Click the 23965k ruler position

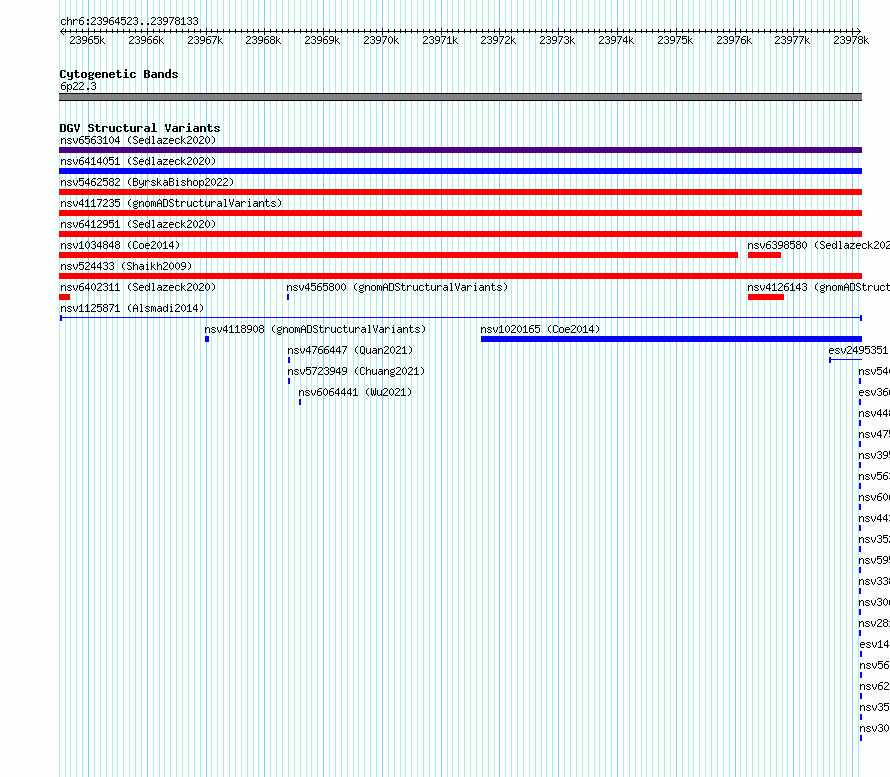coord(87,40)
